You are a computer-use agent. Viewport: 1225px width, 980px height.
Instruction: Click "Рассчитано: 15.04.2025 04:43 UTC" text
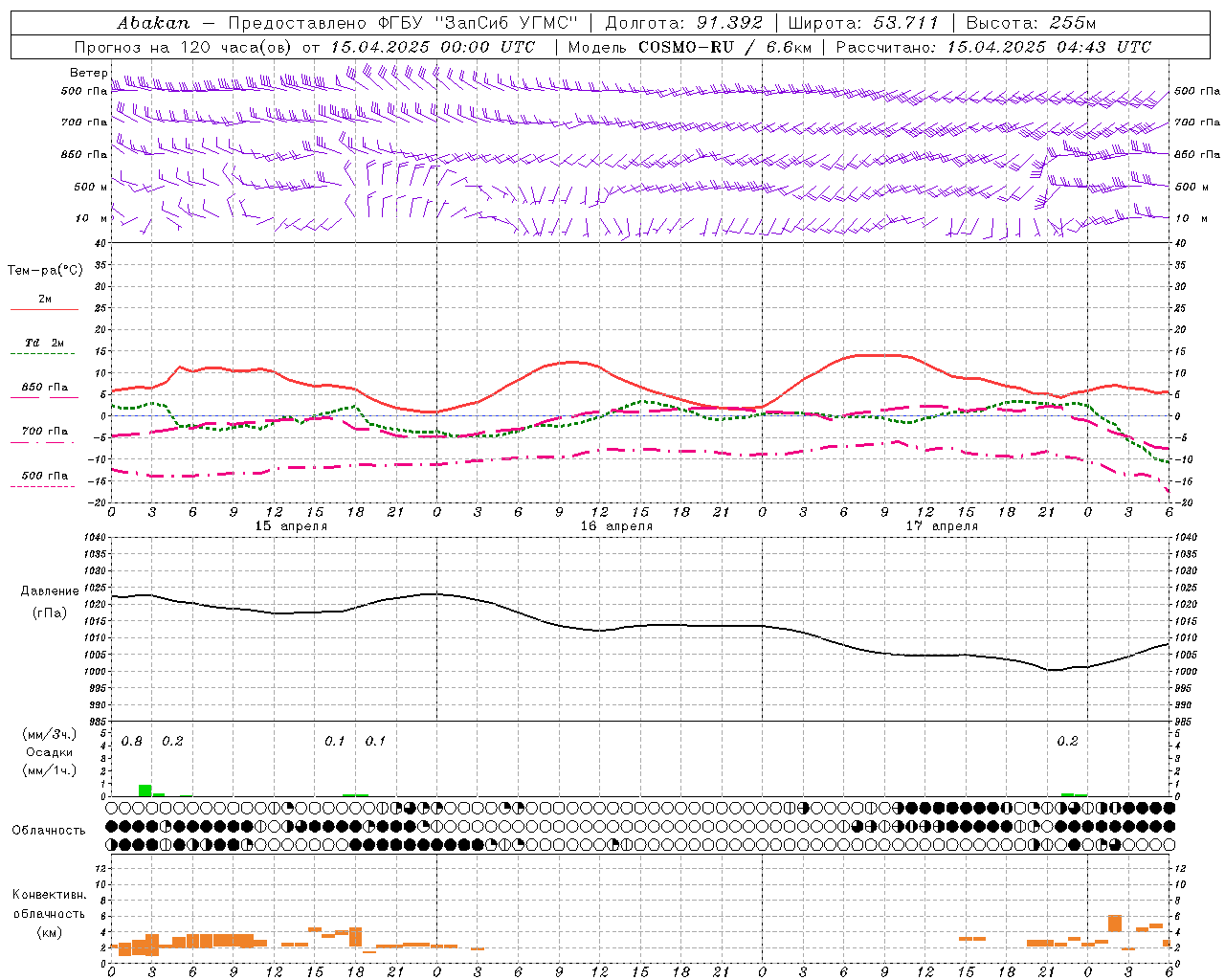(x=993, y=47)
